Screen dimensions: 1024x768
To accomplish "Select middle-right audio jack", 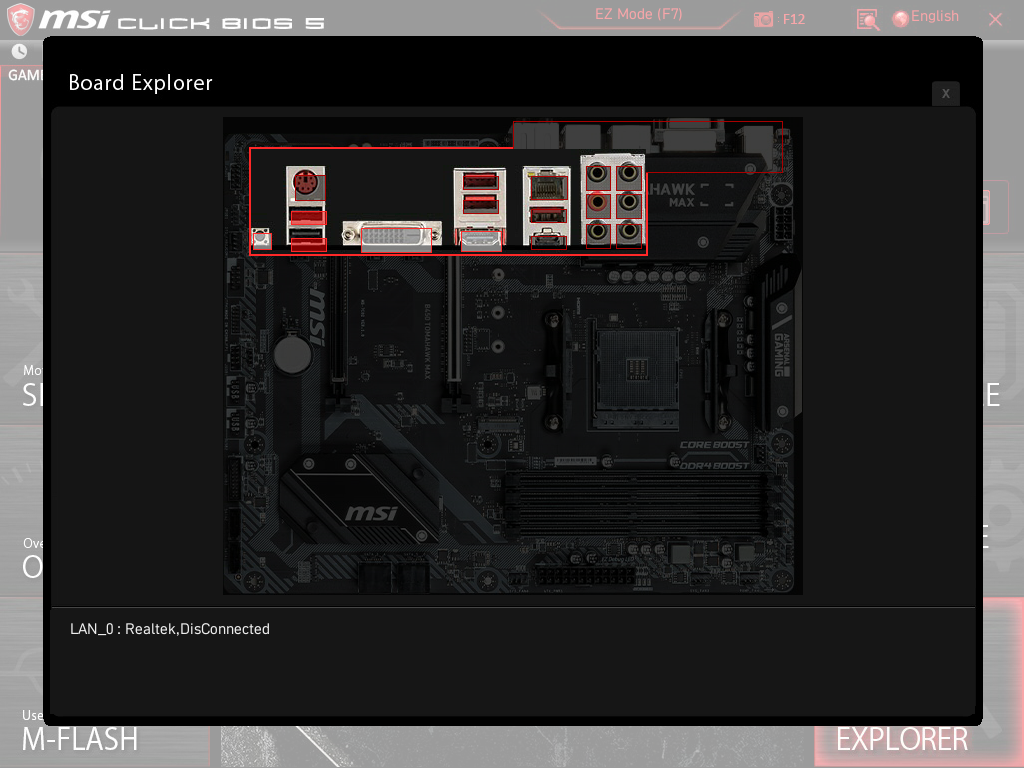I will (629, 204).
